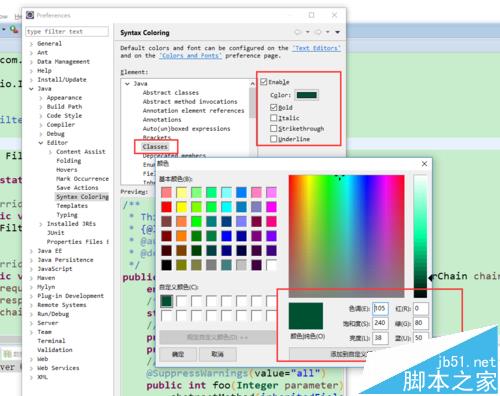The height and width of the screenshot is (396, 500).
Task: Check the Strikethrough checkbox
Action: coord(274,128)
